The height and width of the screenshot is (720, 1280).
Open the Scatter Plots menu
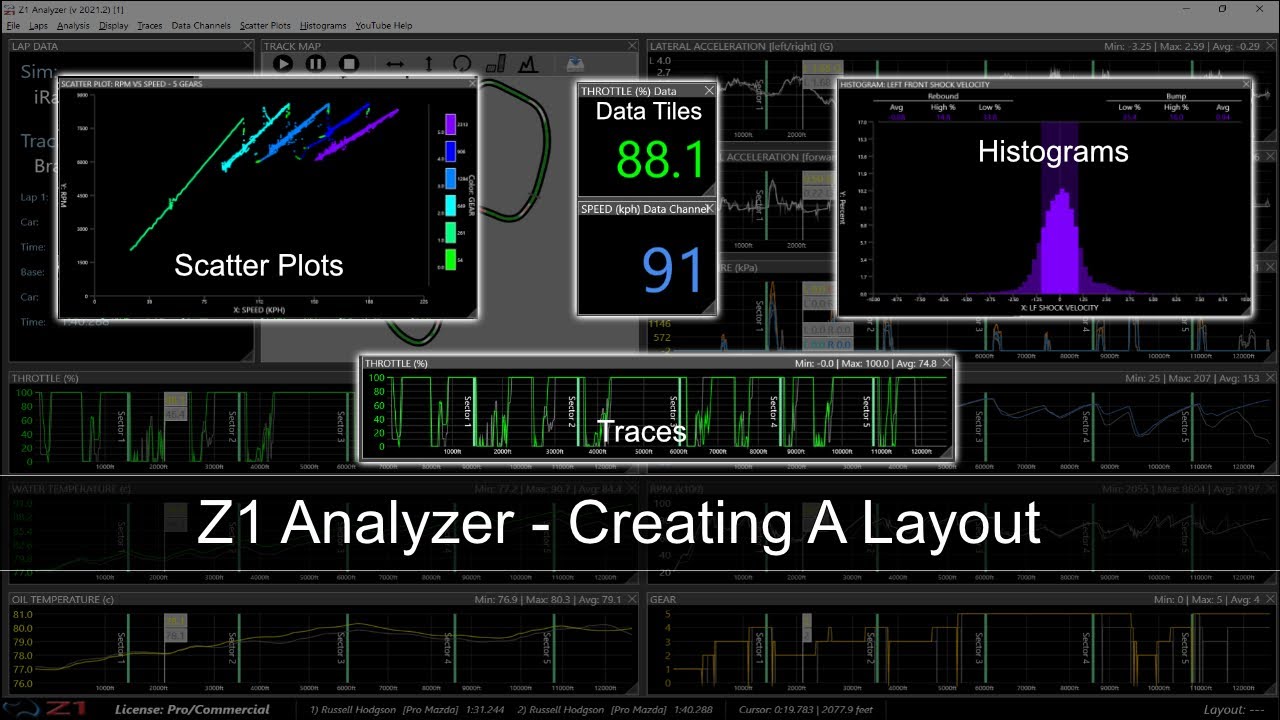[265, 25]
